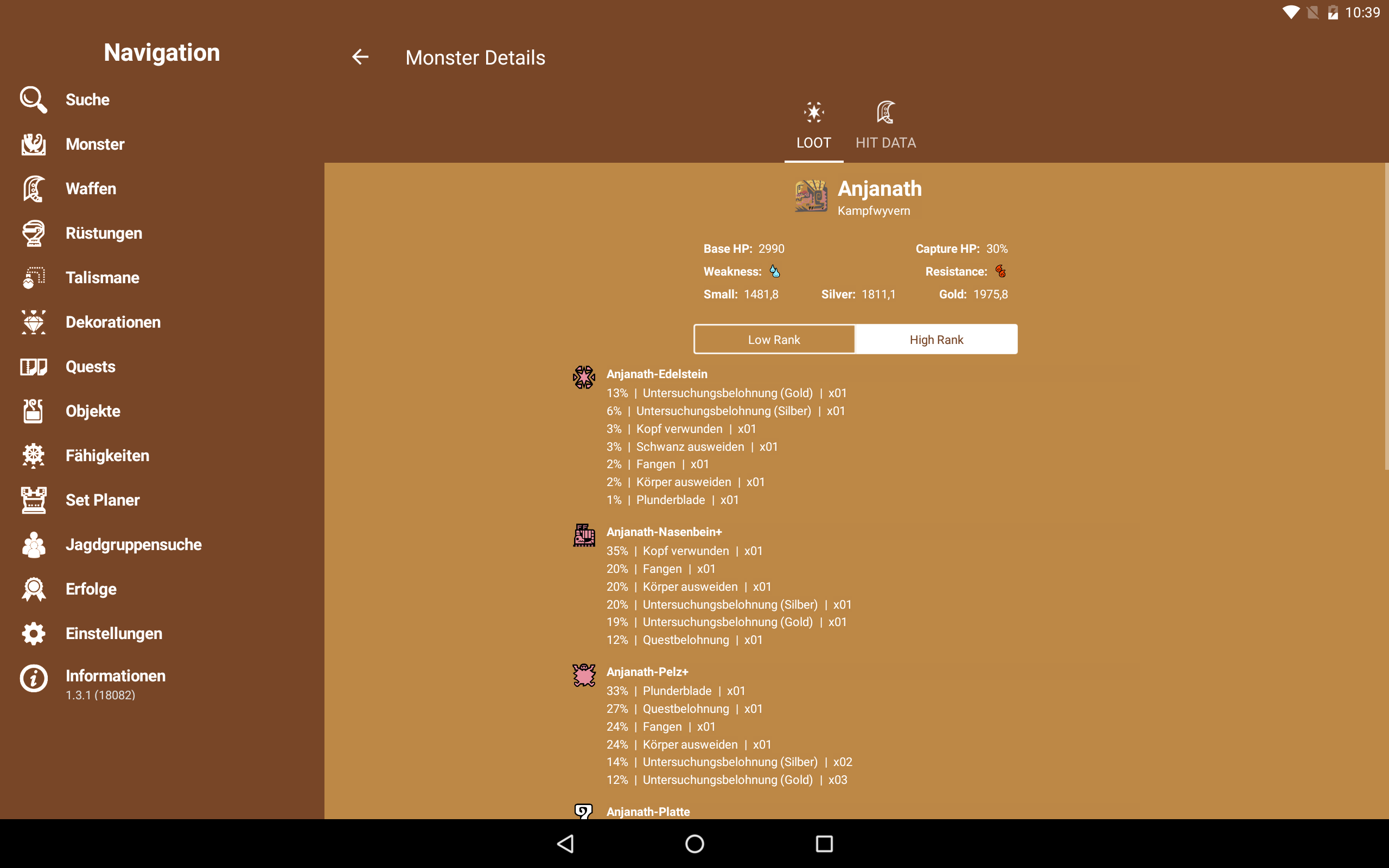
Task: Switch to Low Rank loot
Action: 774,339
